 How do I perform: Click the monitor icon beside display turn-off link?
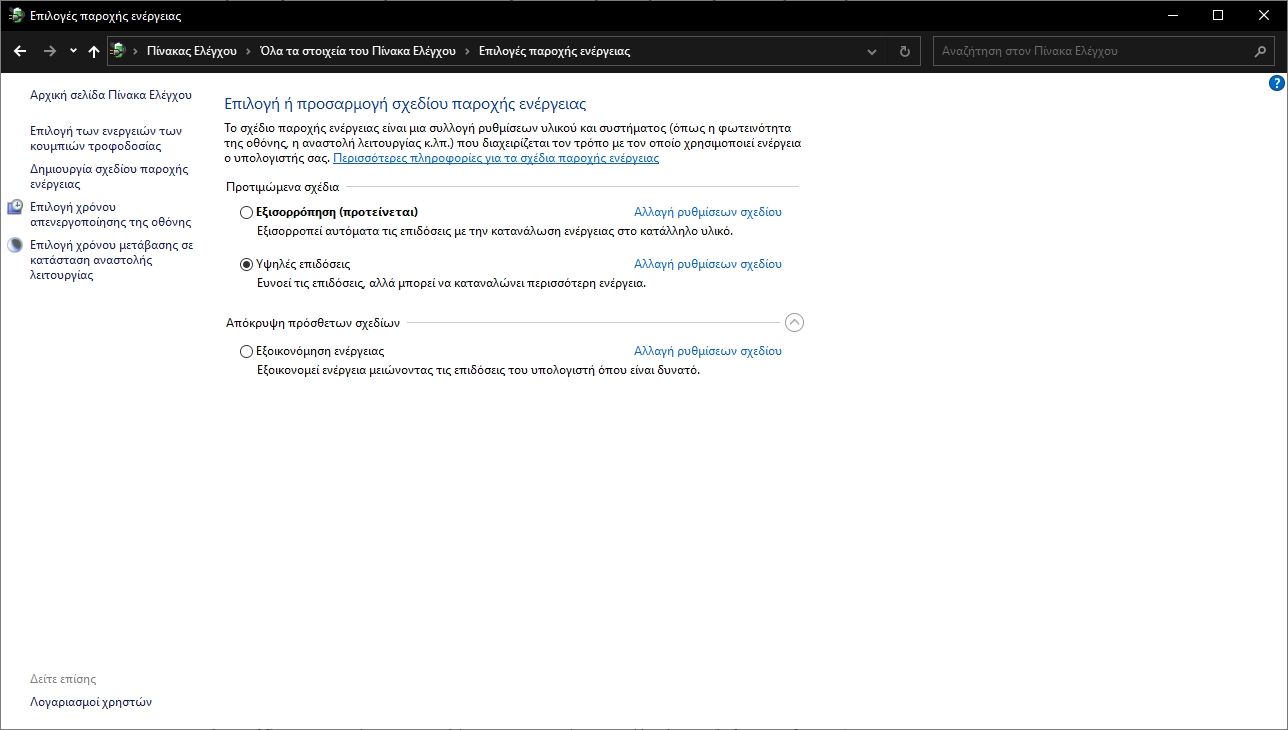(x=15, y=207)
